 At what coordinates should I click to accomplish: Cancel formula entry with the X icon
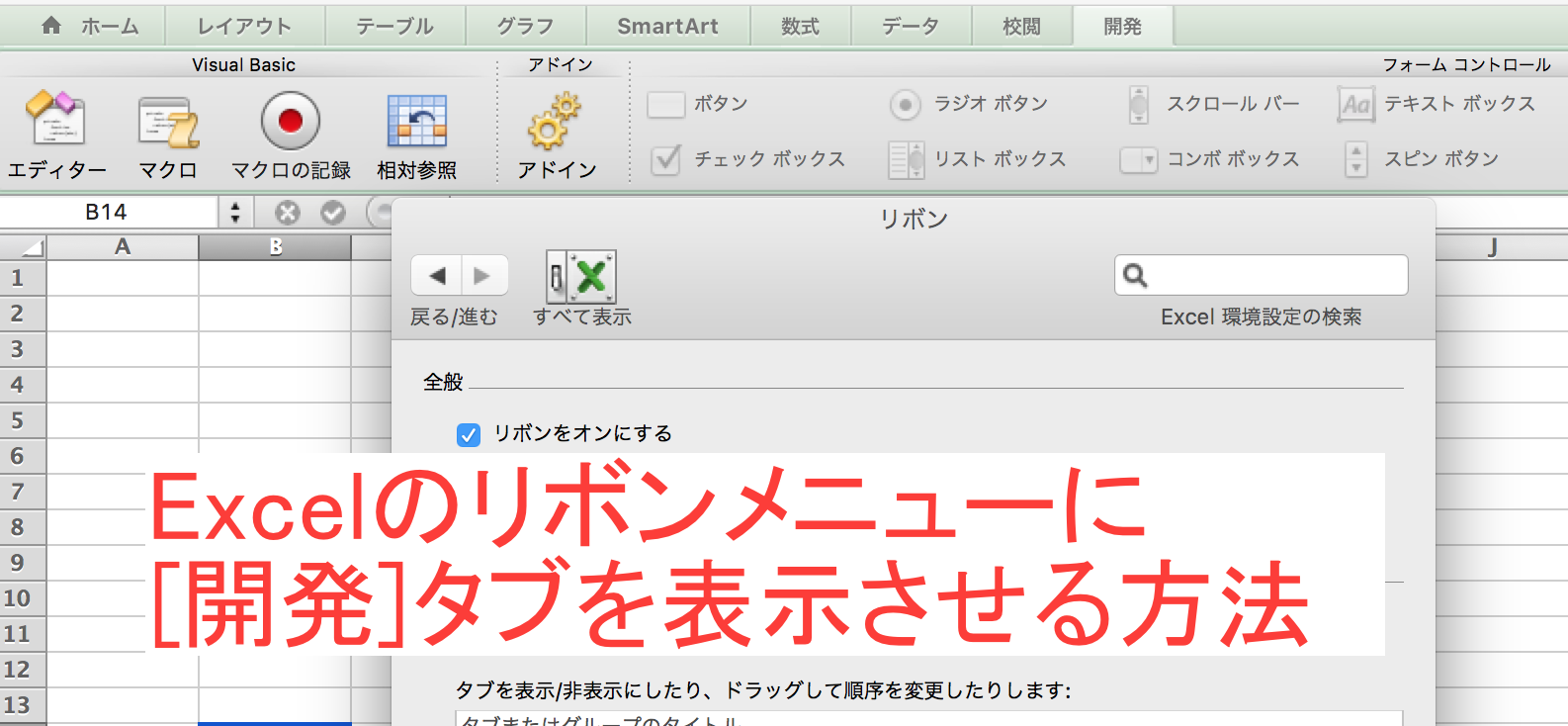(288, 213)
